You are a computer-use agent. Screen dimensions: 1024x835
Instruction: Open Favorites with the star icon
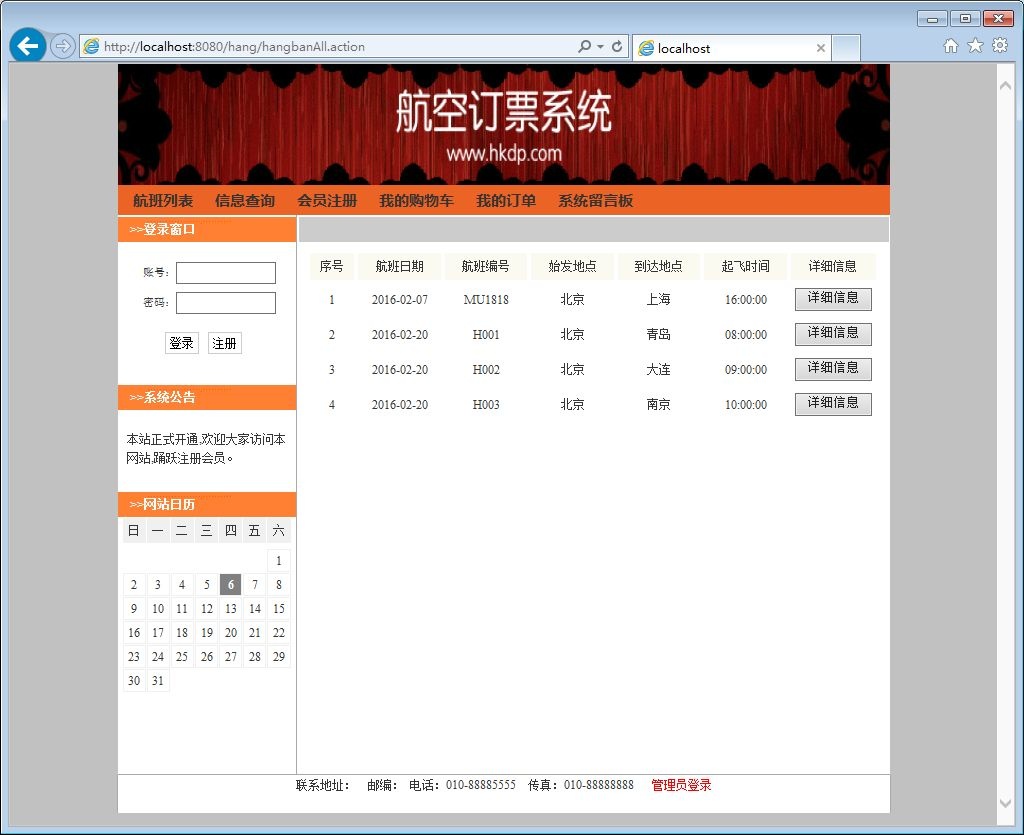[x=975, y=45]
